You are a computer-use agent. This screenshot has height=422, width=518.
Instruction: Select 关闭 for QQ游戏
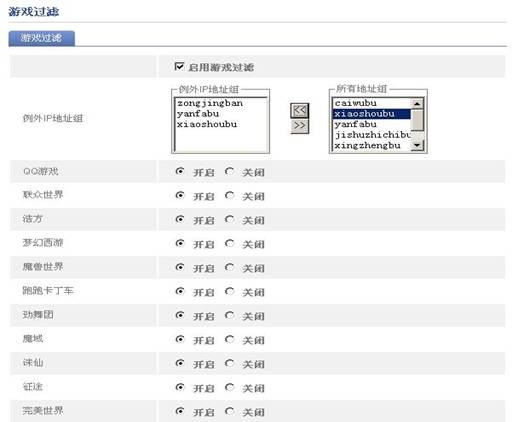pos(229,171)
